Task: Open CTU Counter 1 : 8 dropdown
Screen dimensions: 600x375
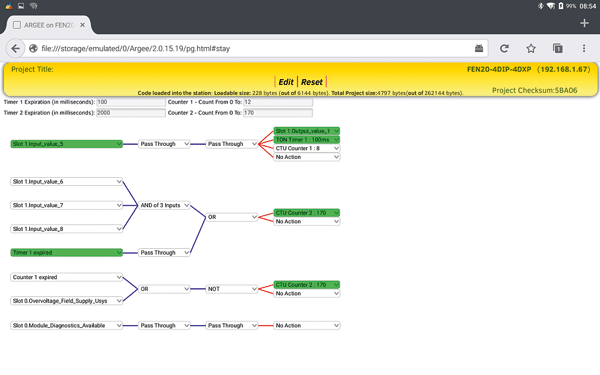Action: tap(307, 148)
